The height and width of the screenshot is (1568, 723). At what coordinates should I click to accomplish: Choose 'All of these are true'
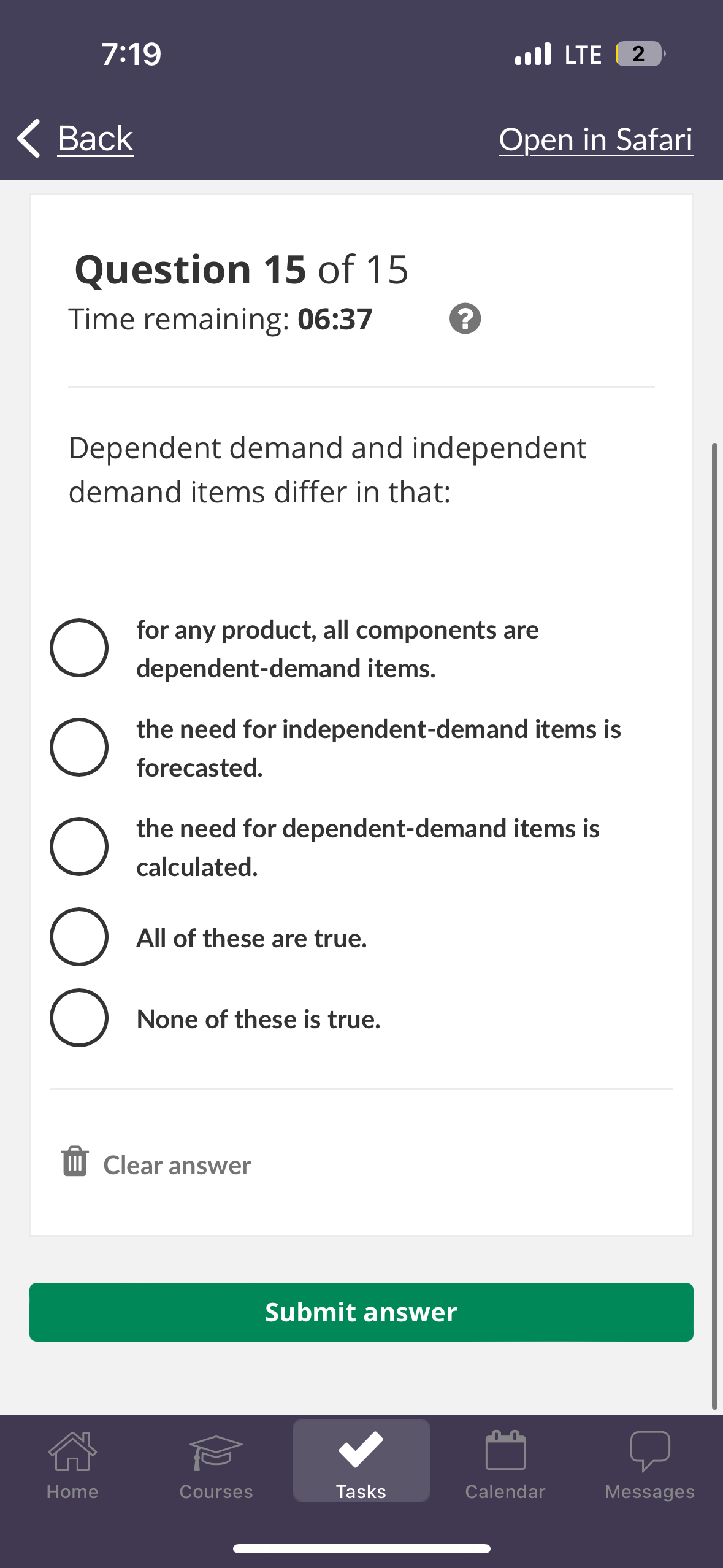tap(79, 937)
